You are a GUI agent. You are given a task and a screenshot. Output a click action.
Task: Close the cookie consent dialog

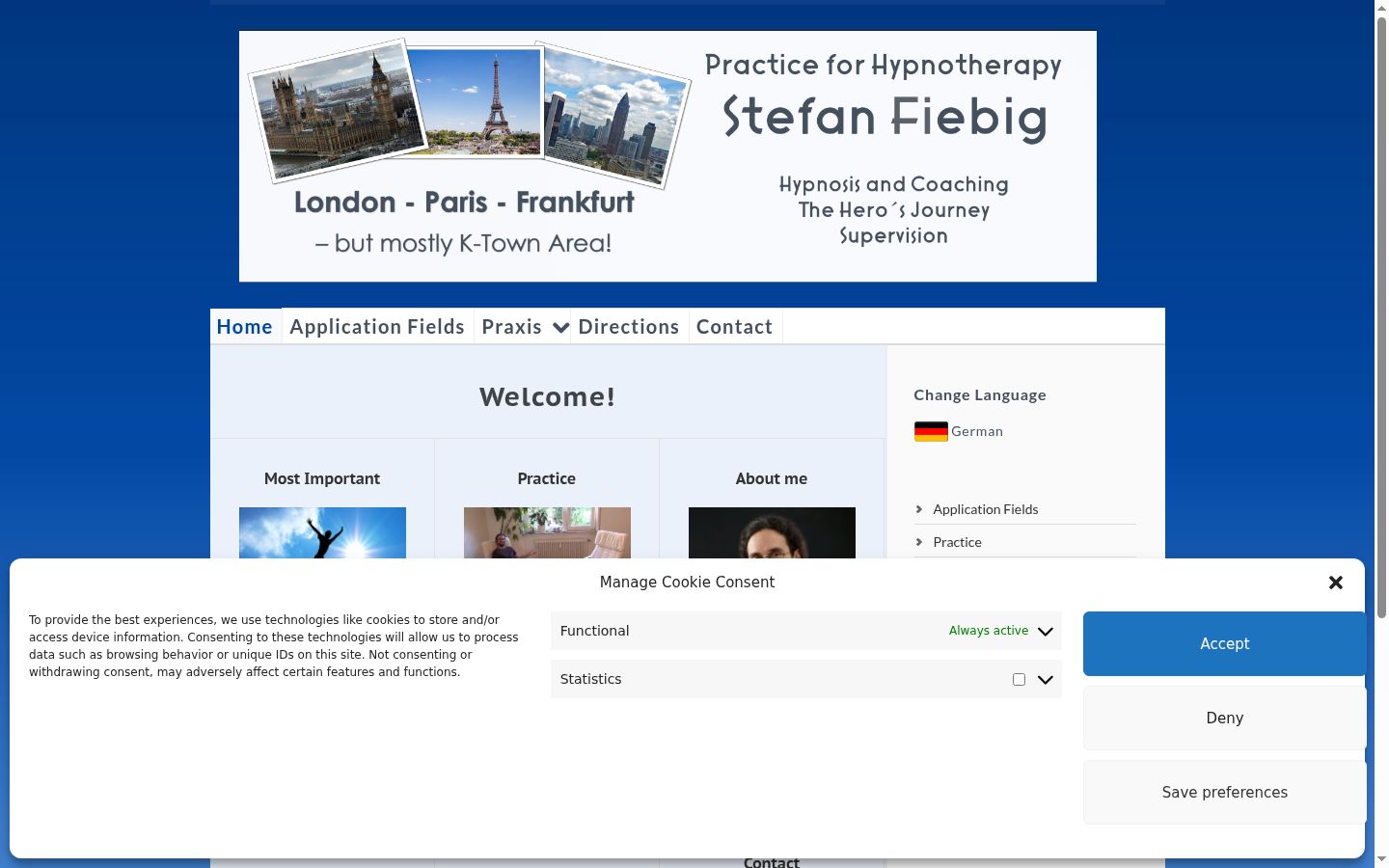(1336, 583)
